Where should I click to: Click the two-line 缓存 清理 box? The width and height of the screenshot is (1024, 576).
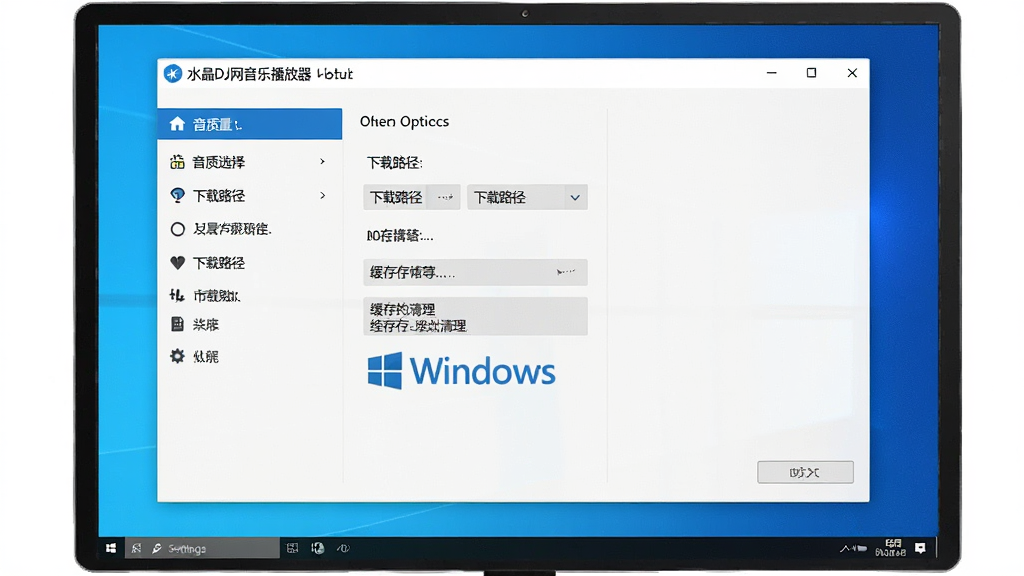point(475,317)
